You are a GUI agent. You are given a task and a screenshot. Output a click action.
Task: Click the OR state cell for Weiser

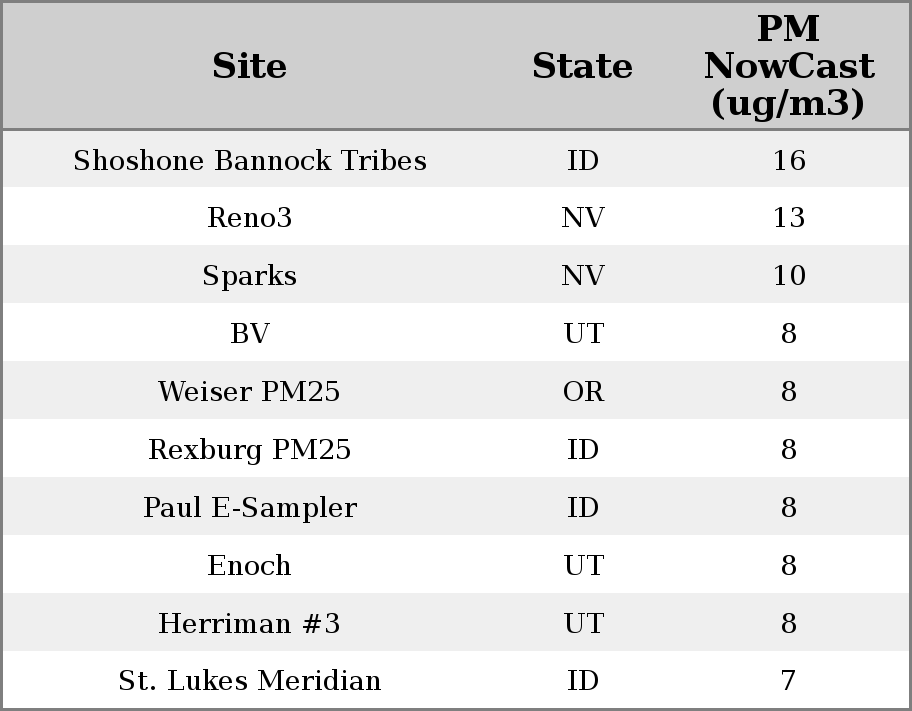[583, 392]
